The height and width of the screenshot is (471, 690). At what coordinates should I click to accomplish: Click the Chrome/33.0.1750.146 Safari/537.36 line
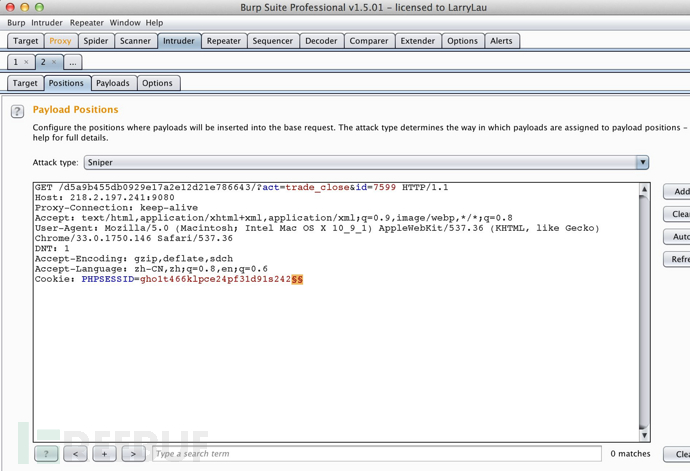click(x=134, y=239)
